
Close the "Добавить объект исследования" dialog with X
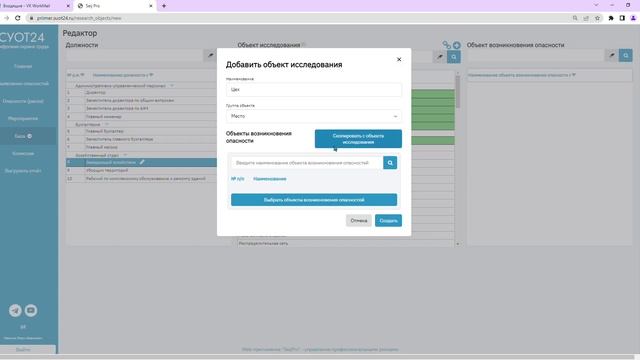[x=399, y=60]
